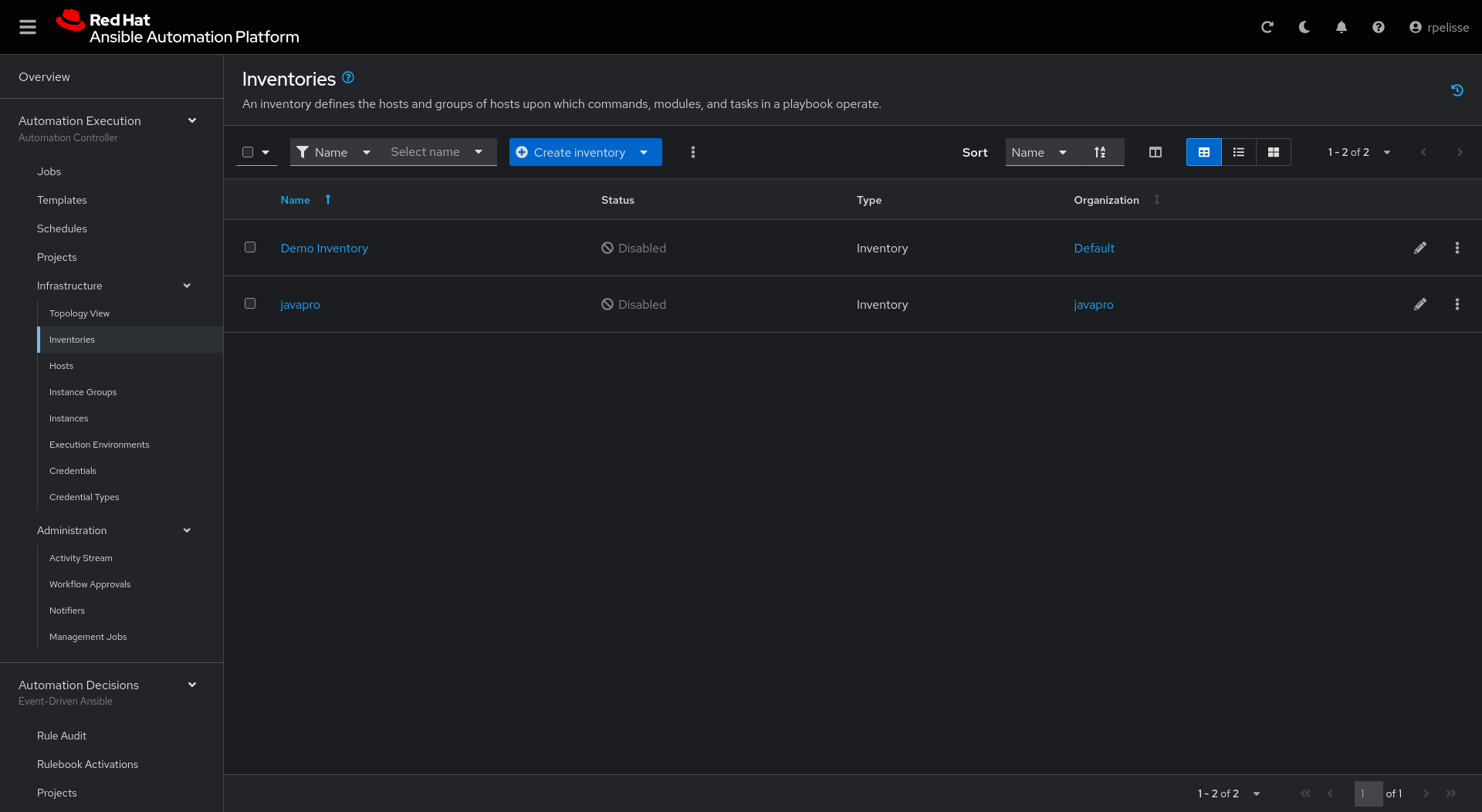Open kebab menu for javapro row
The height and width of the screenshot is (812, 1482).
pyautogui.click(x=1457, y=304)
